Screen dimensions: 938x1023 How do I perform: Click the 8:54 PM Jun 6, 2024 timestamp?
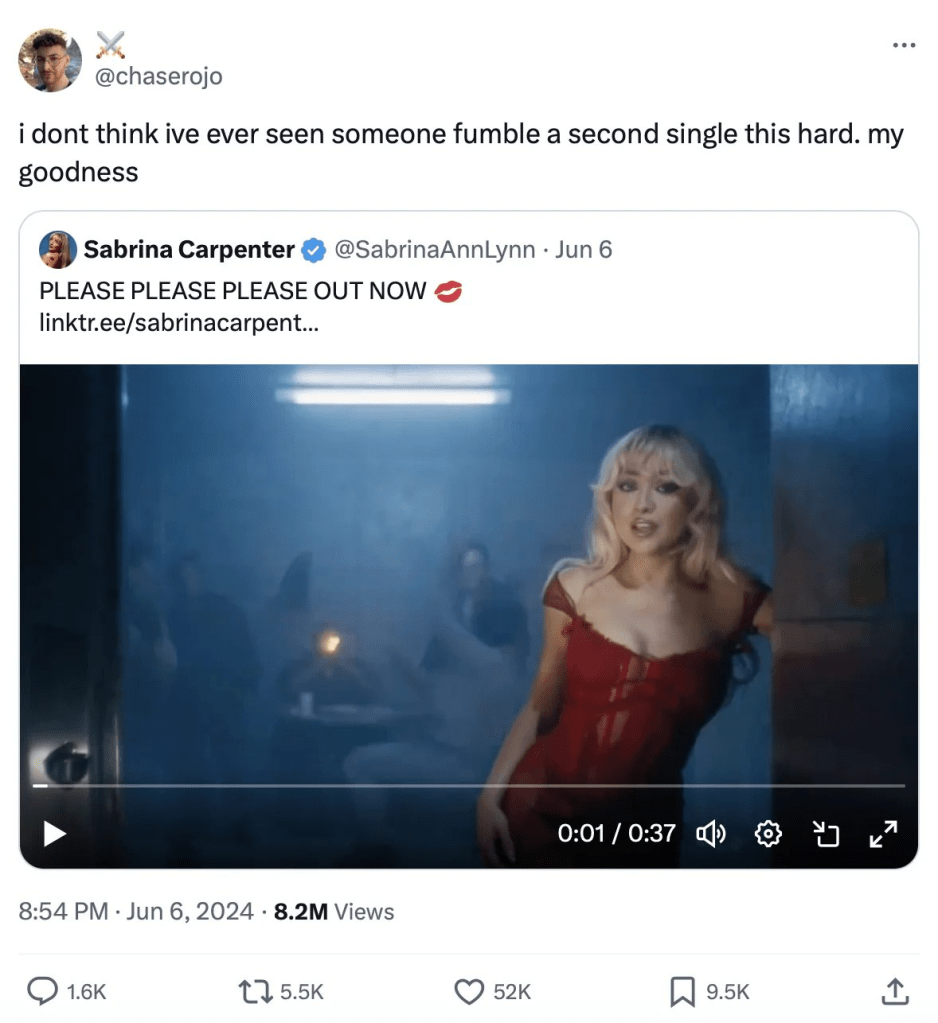pyautogui.click(x=136, y=911)
